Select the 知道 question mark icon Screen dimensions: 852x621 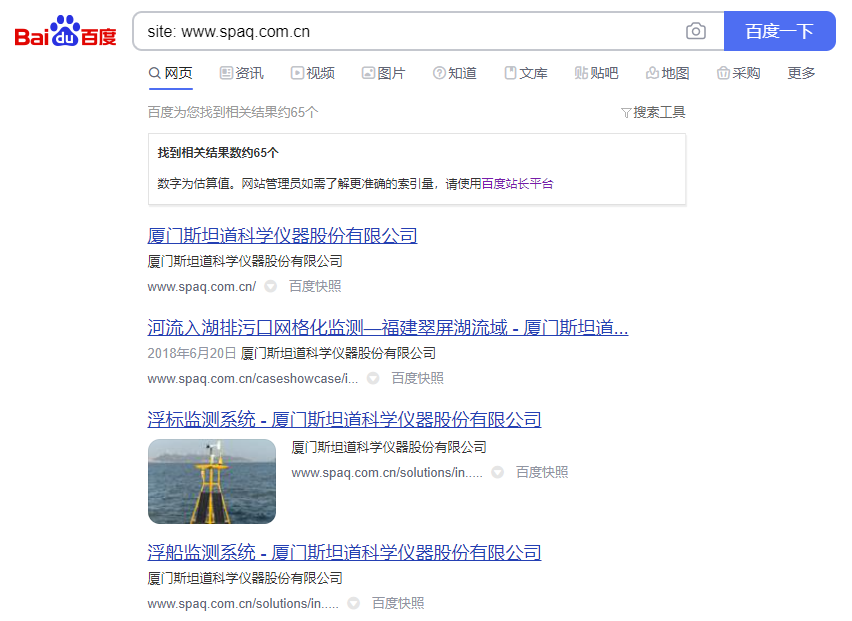438,72
